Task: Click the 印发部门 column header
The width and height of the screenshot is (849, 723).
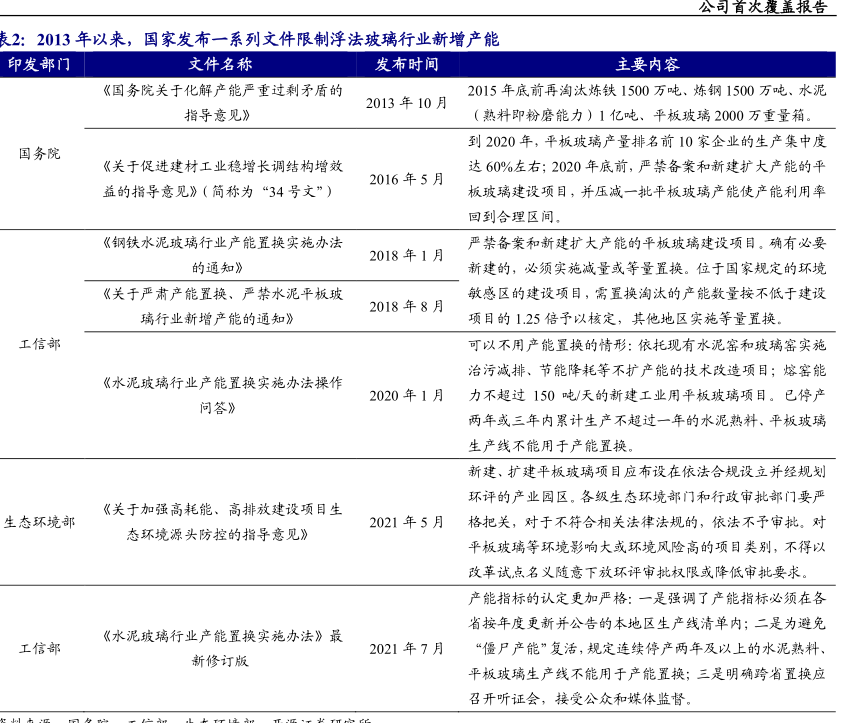Action: tap(39, 64)
